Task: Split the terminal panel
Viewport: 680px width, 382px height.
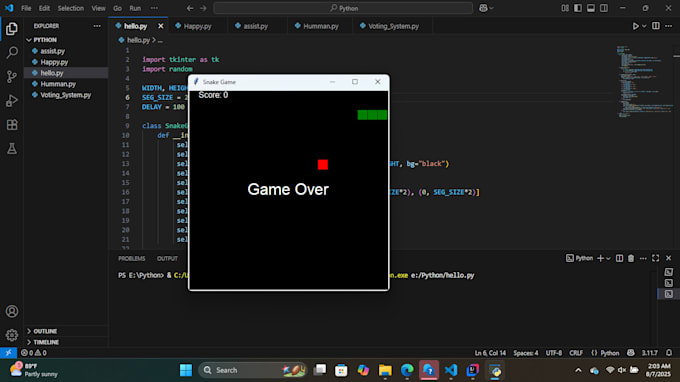Action: click(x=619, y=258)
